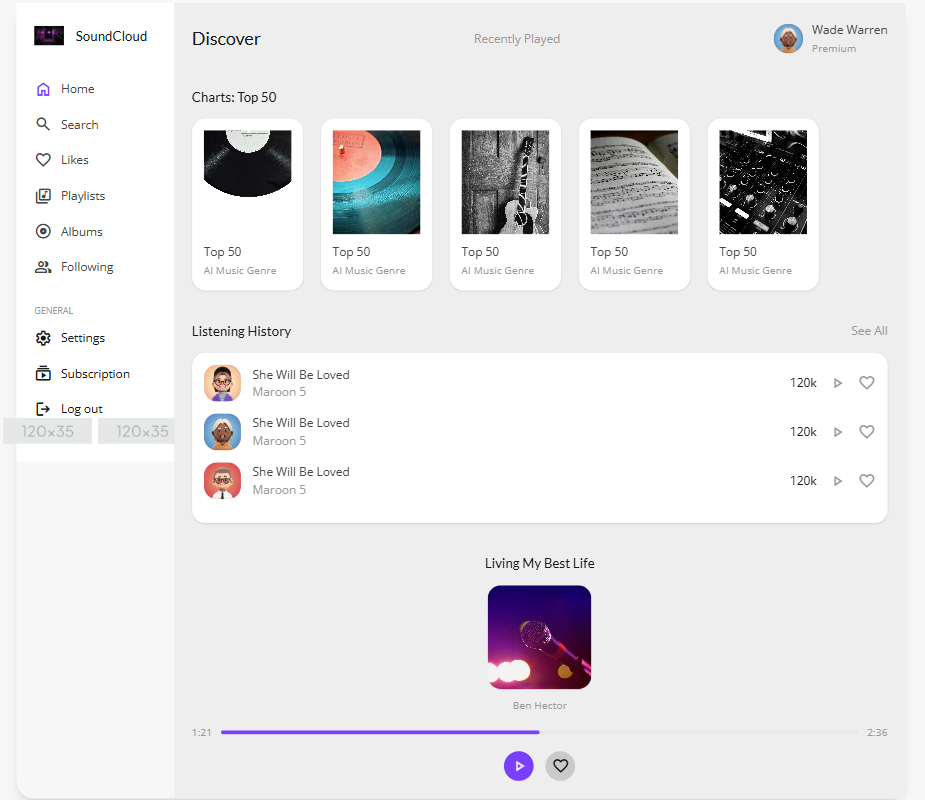Open the sheet music Top 50 chart card
The image size is (925, 800).
pyautogui.click(x=634, y=205)
